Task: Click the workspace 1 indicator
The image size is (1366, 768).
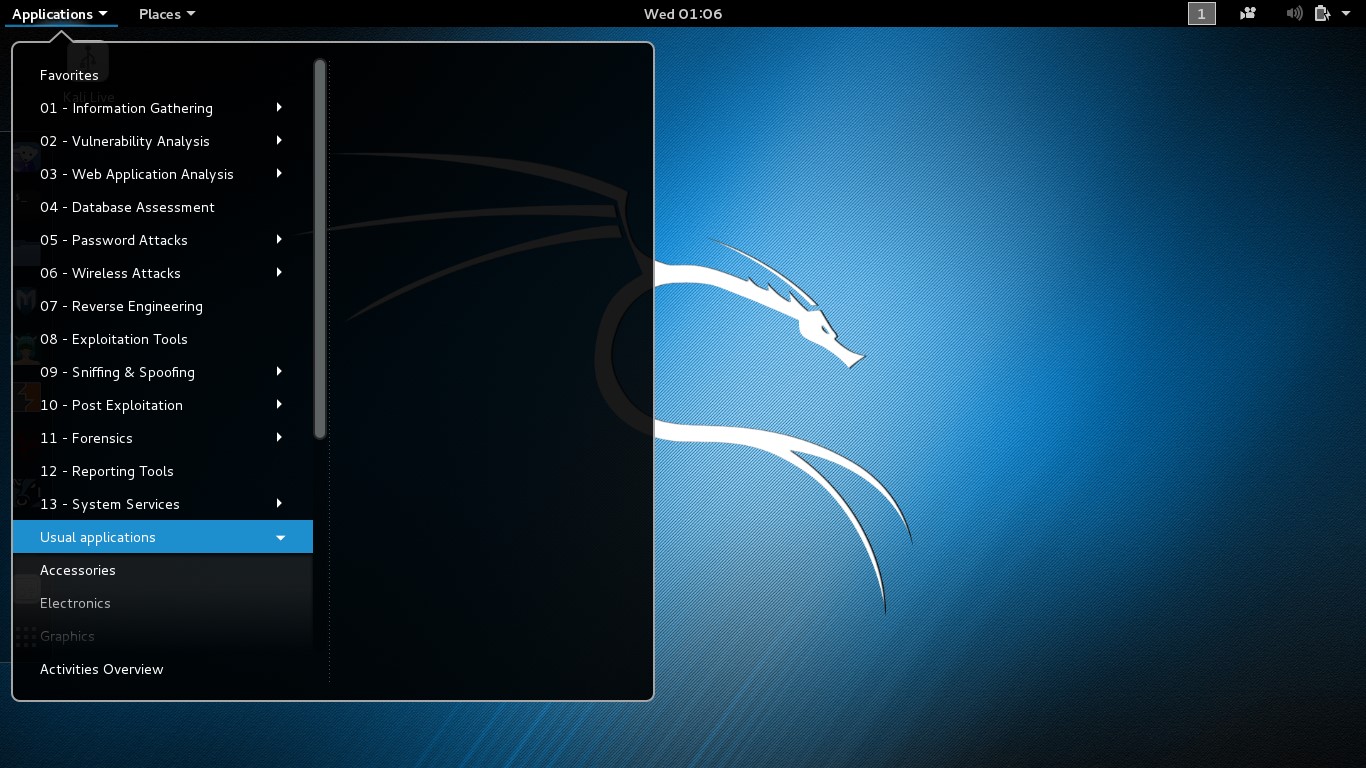Action: (x=1201, y=14)
